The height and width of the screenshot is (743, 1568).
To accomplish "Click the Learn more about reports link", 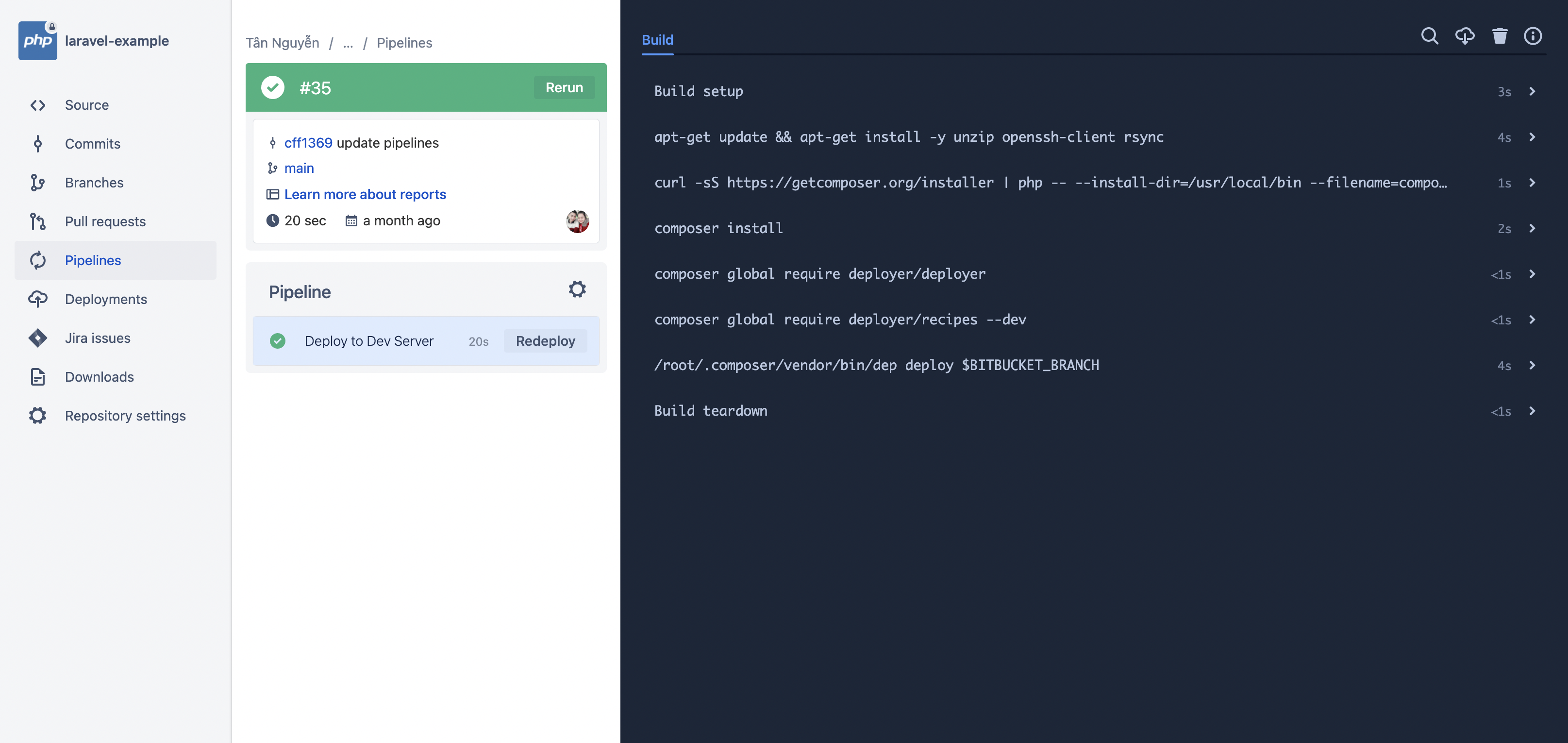I will (365, 193).
